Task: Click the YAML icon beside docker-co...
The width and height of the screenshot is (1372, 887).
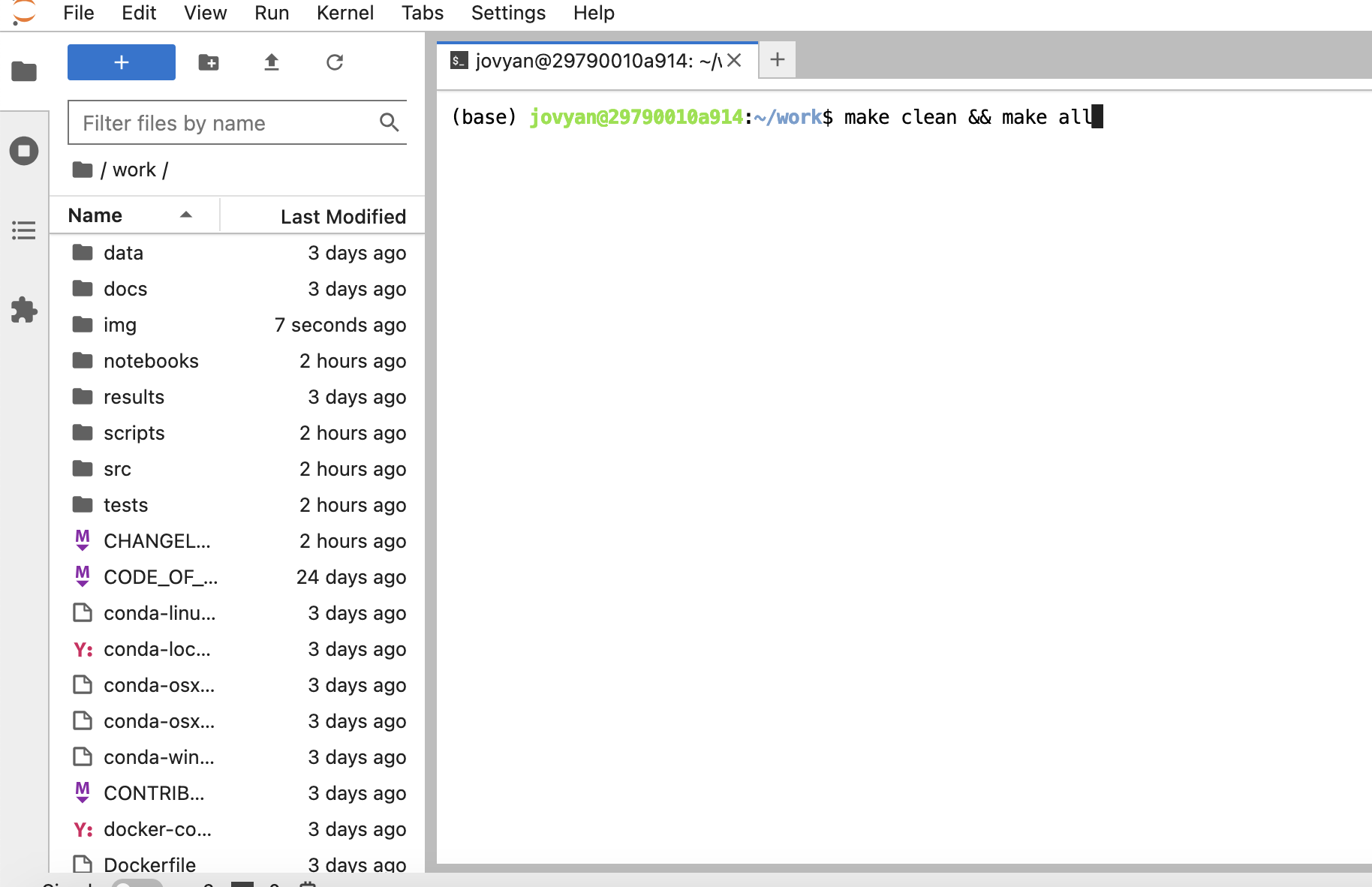Action: [x=83, y=829]
